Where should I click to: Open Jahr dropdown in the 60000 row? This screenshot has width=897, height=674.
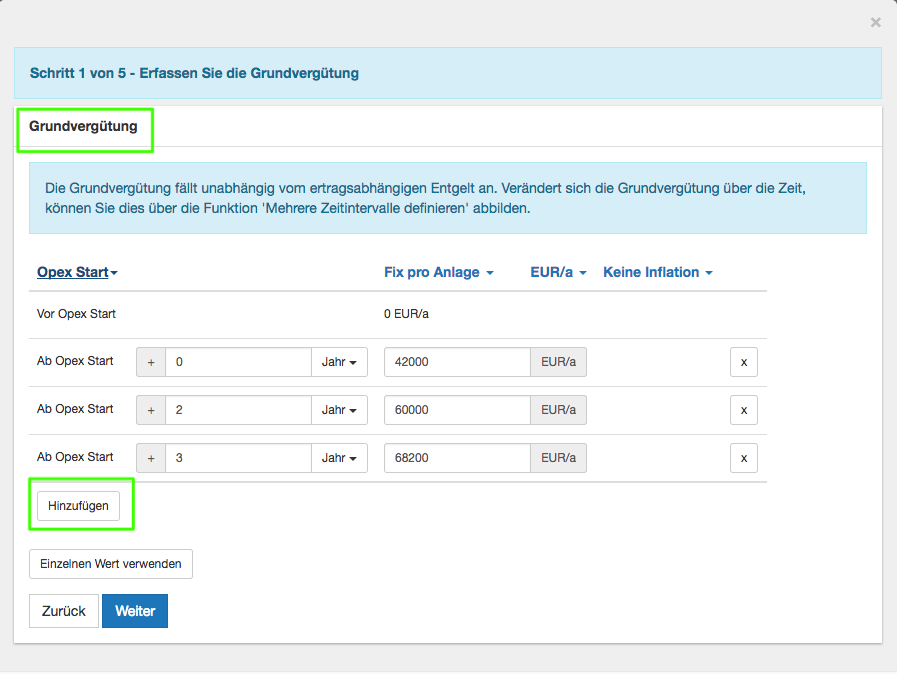pyautogui.click(x=339, y=410)
